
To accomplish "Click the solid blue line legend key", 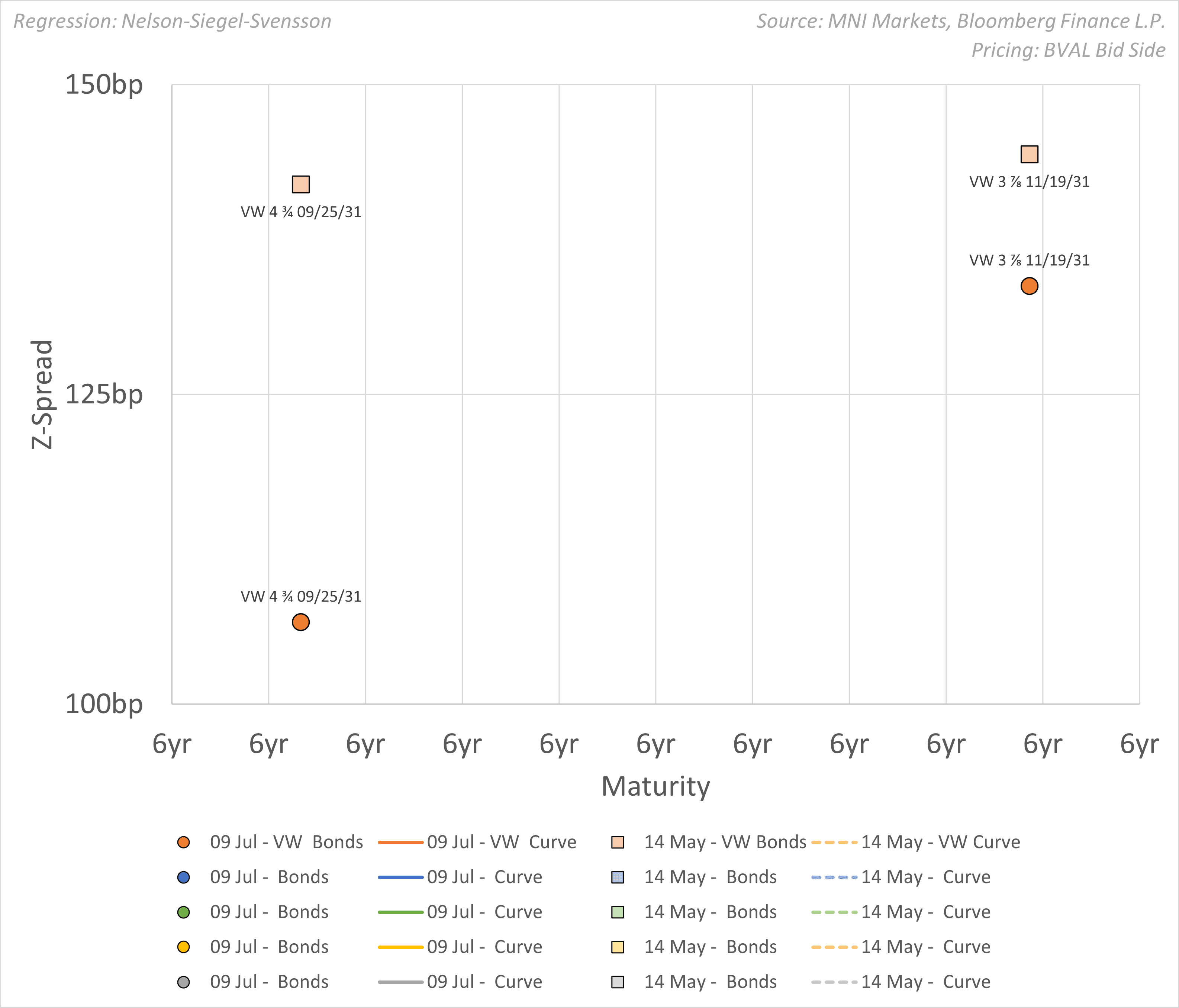I will [x=400, y=877].
